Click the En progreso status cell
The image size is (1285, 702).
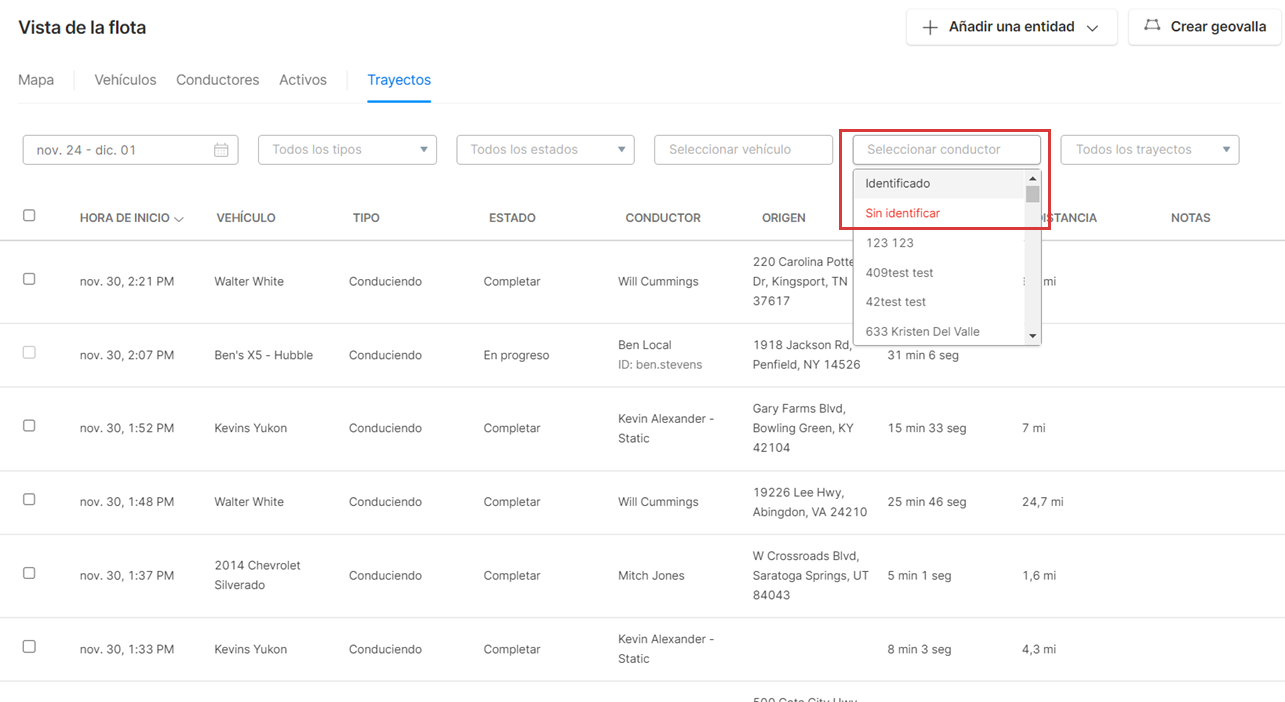point(517,355)
